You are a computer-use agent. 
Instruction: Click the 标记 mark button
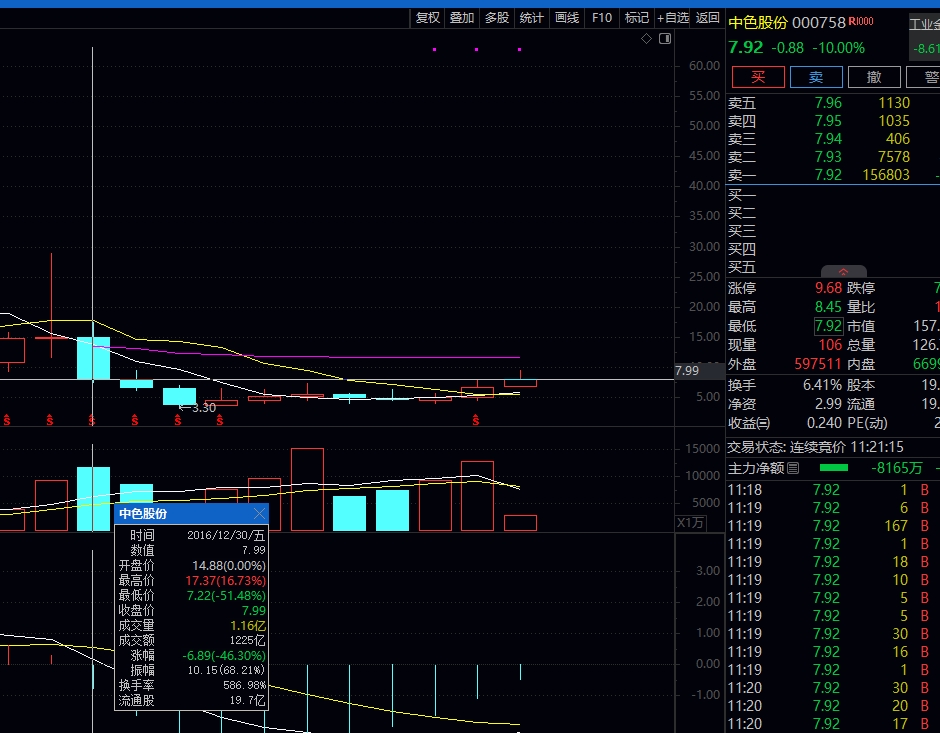coord(637,18)
